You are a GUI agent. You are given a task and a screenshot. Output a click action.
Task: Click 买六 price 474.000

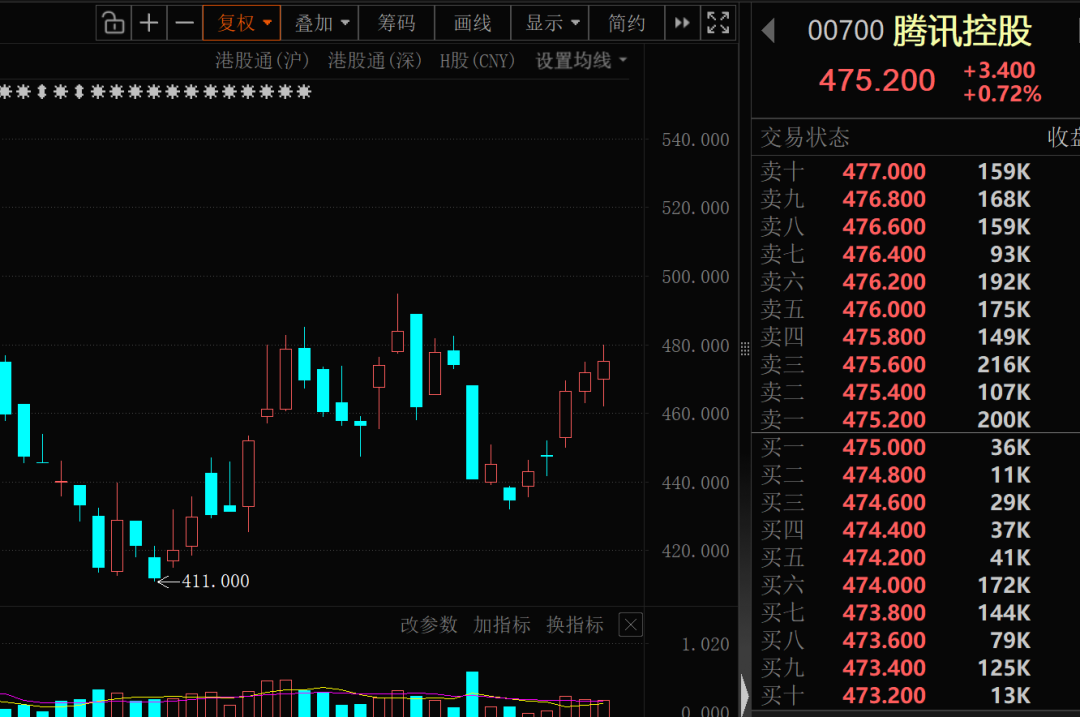click(x=884, y=585)
